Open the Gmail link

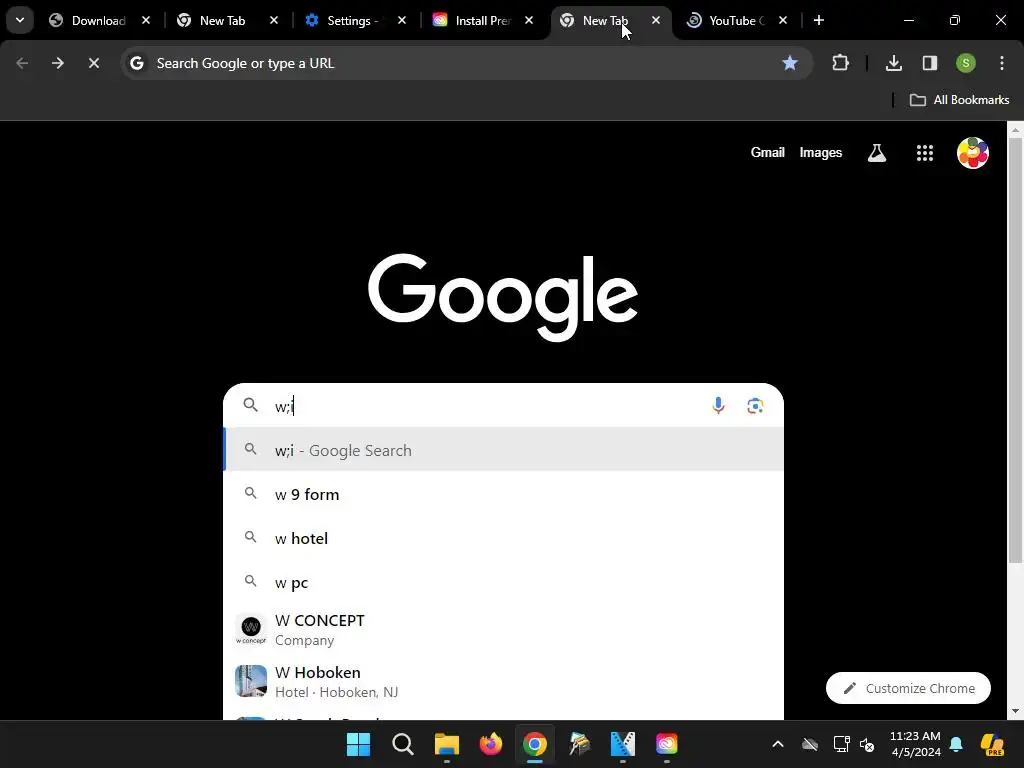[x=767, y=152]
